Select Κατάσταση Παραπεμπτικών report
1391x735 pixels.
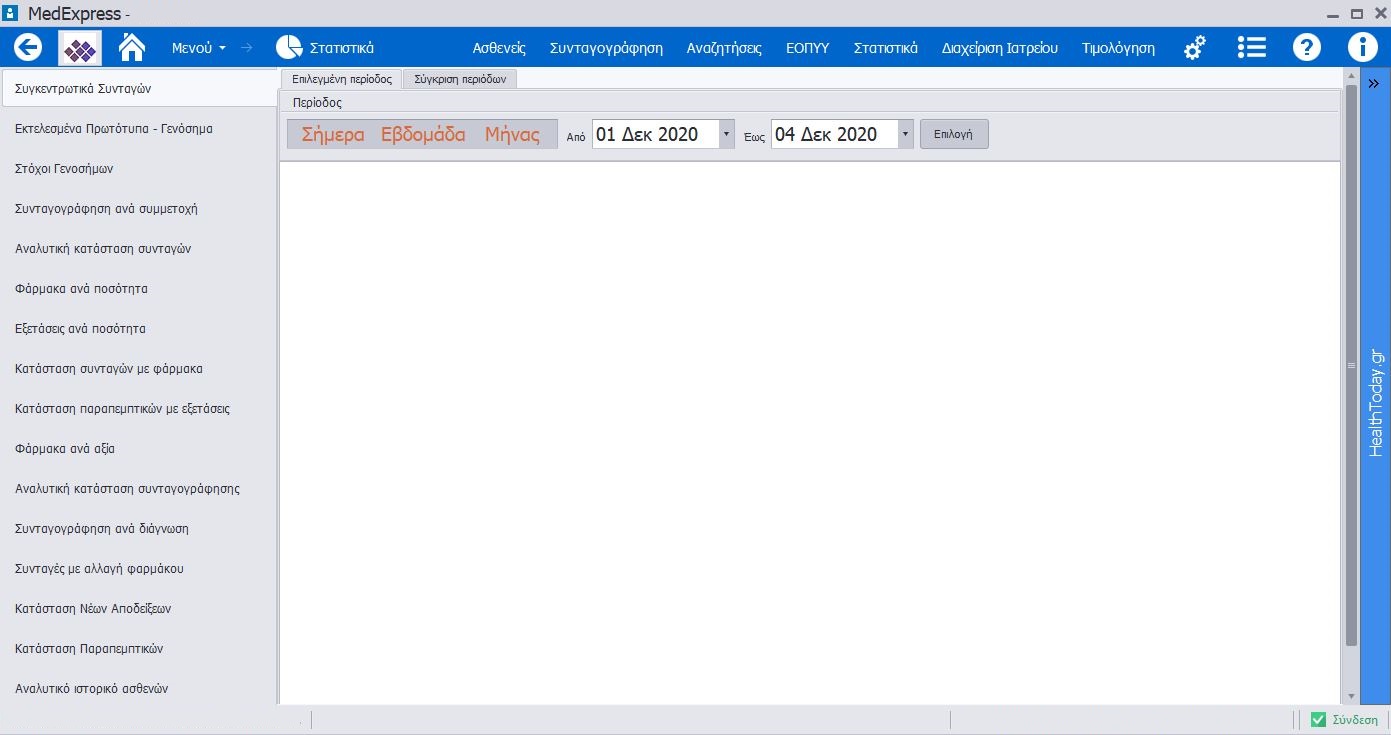(138, 648)
